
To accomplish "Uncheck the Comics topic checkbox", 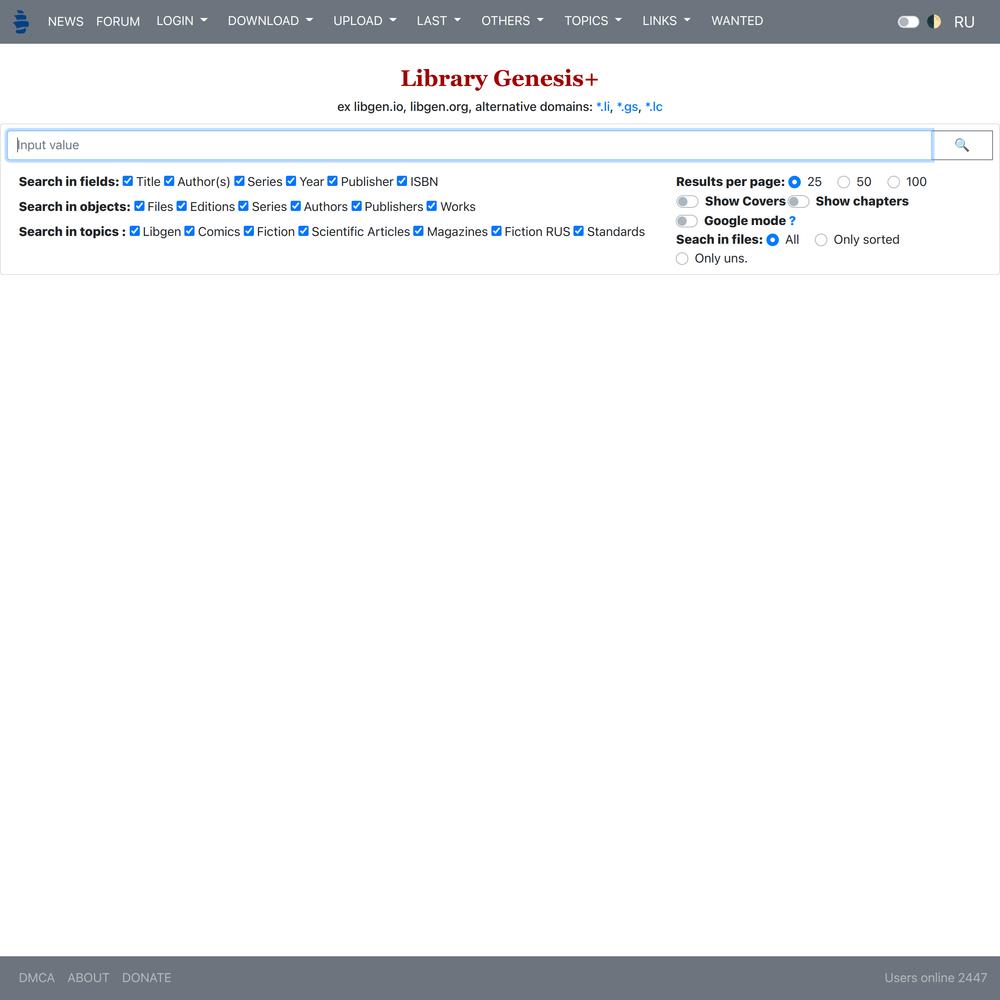I will [189, 231].
